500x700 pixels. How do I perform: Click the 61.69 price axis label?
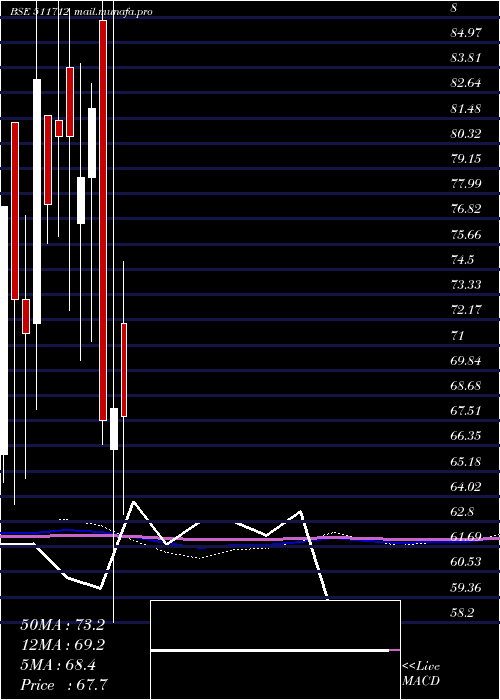point(466,537)
